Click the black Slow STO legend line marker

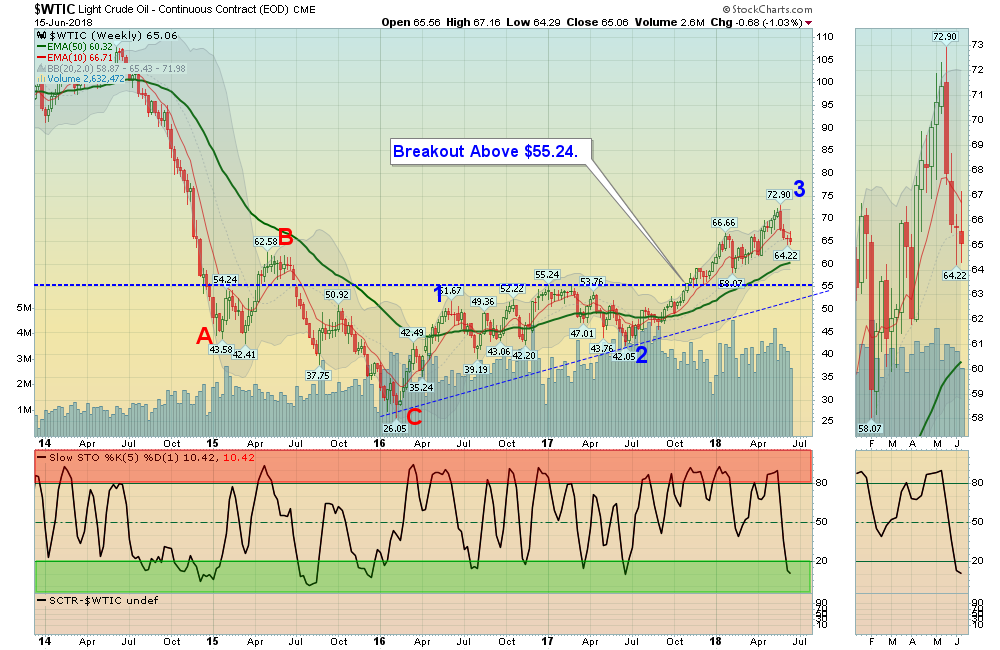[x=41, y=458]
